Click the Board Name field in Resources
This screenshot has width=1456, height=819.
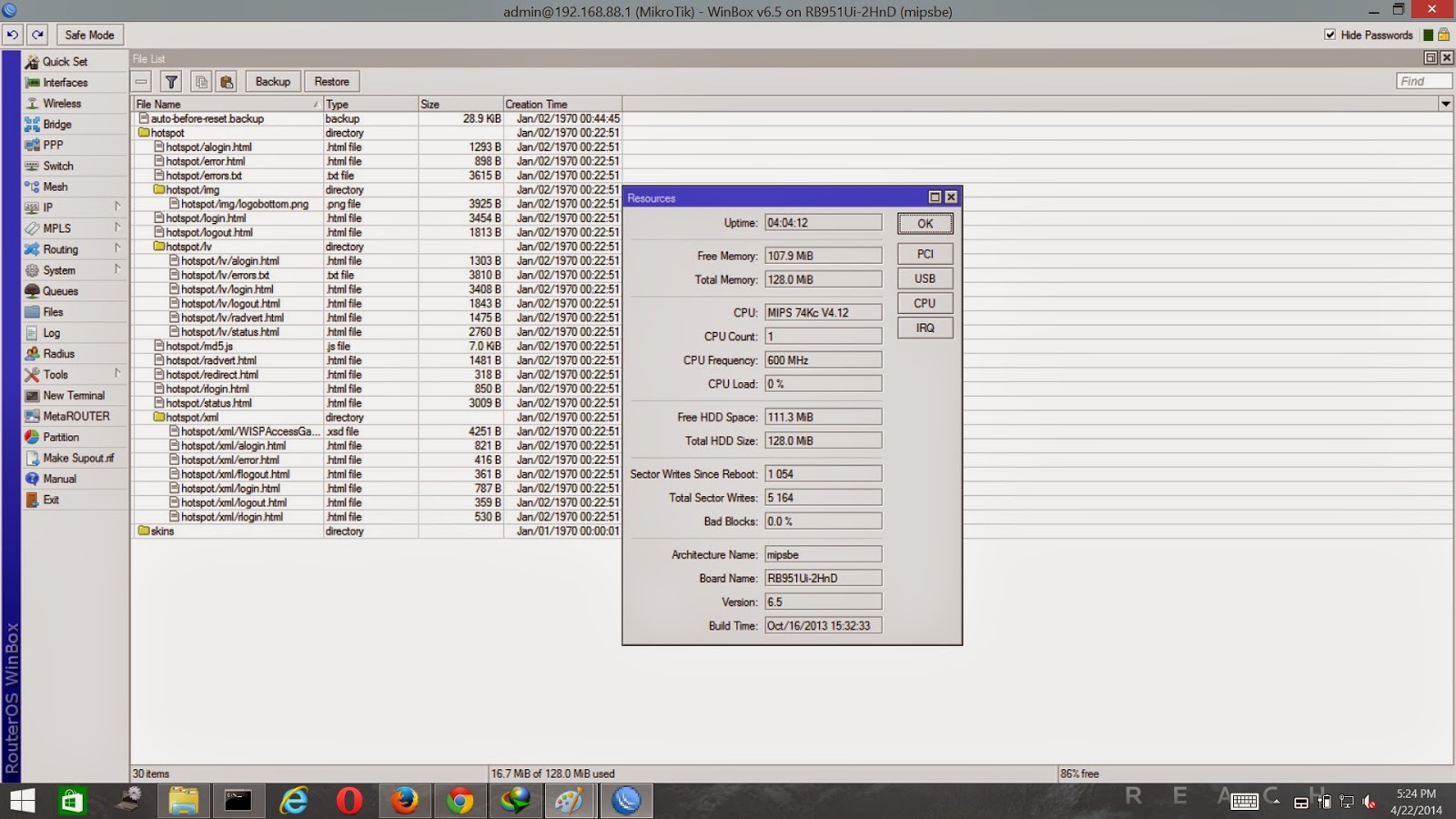pos(823,578)
